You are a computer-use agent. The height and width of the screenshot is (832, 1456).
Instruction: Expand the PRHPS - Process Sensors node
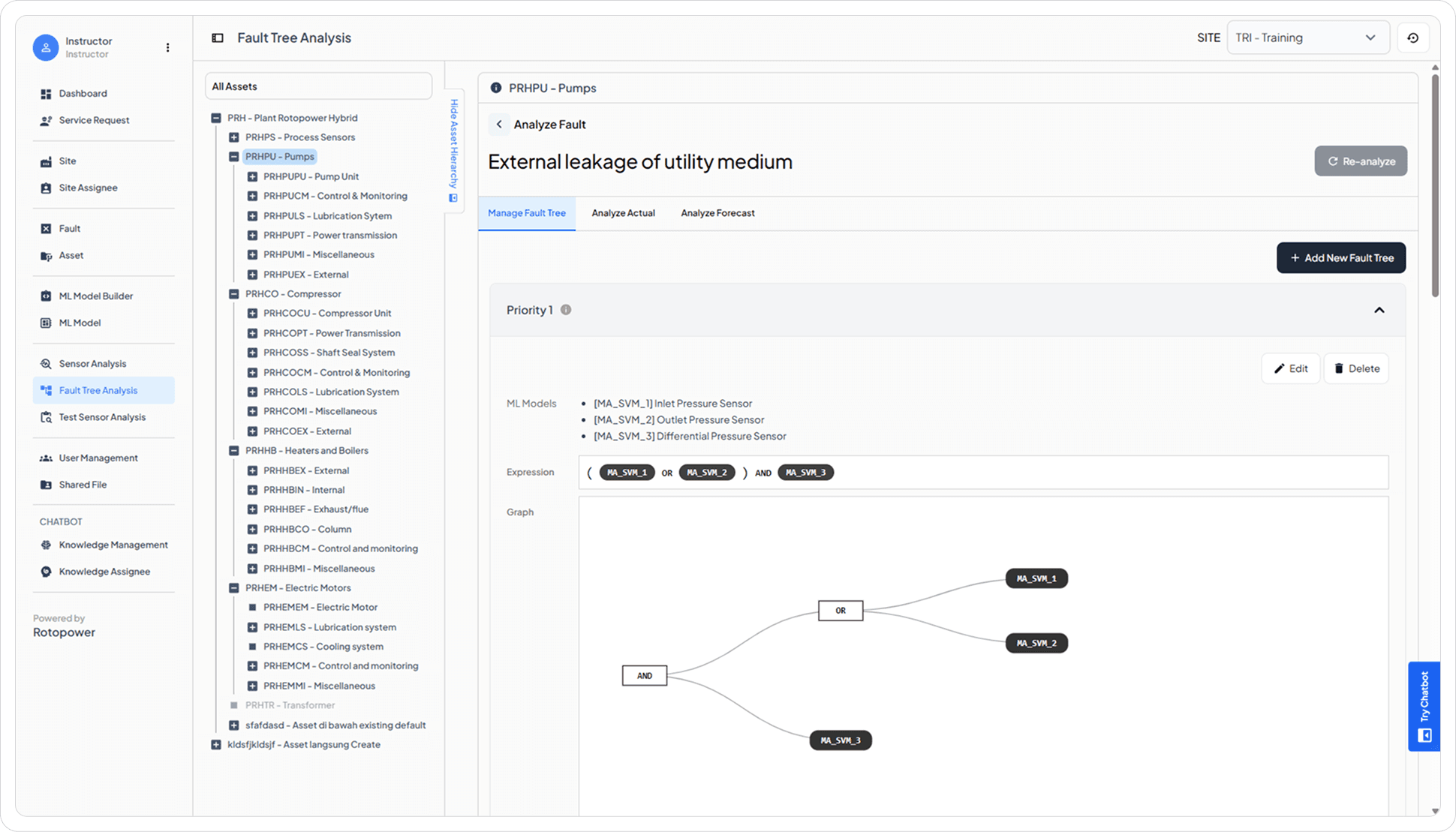click(x=234, y=137)
